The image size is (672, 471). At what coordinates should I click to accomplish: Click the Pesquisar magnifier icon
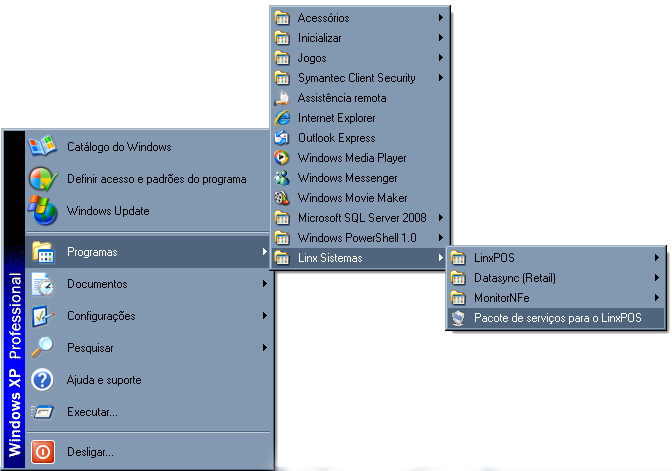(x=42, y=348)
